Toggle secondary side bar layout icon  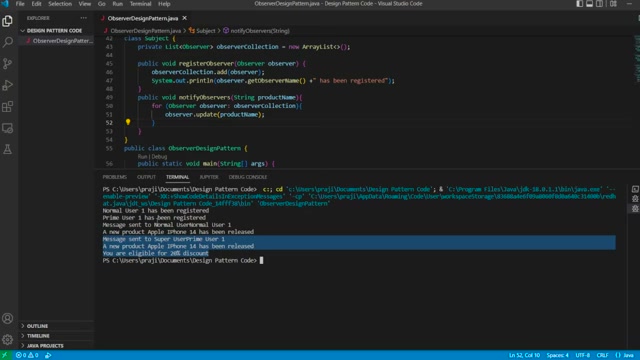(599, 4)
